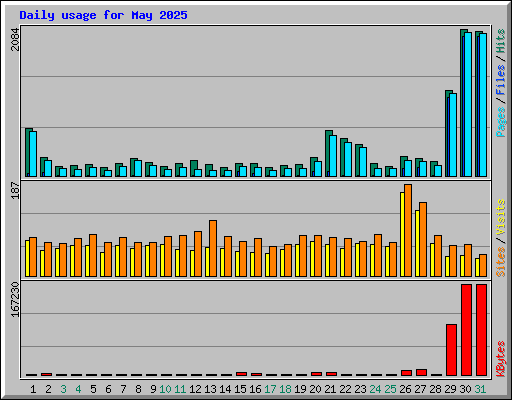Select the red KBytes bar for day 31
Image resolution: width=512 pixels, height=400 pixels.
click(x=481, y=330)
